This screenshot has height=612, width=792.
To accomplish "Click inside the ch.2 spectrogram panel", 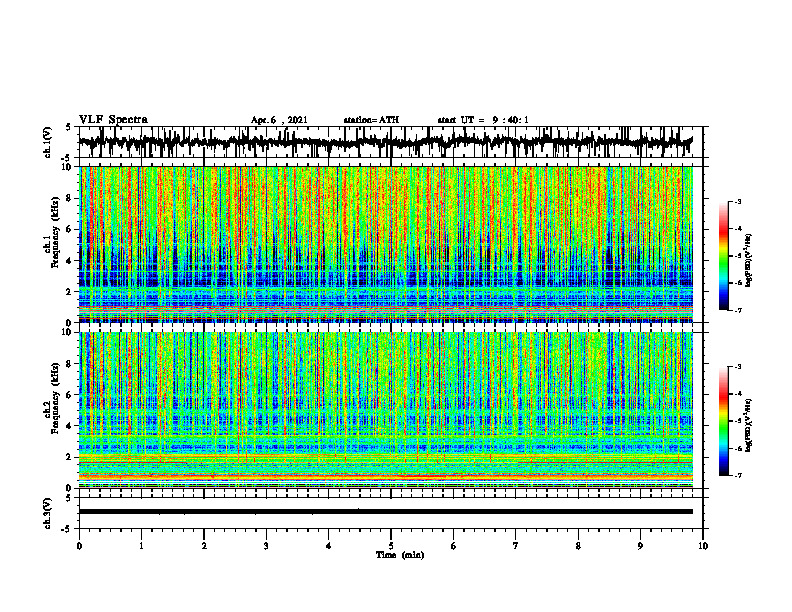I will (386, 410).
